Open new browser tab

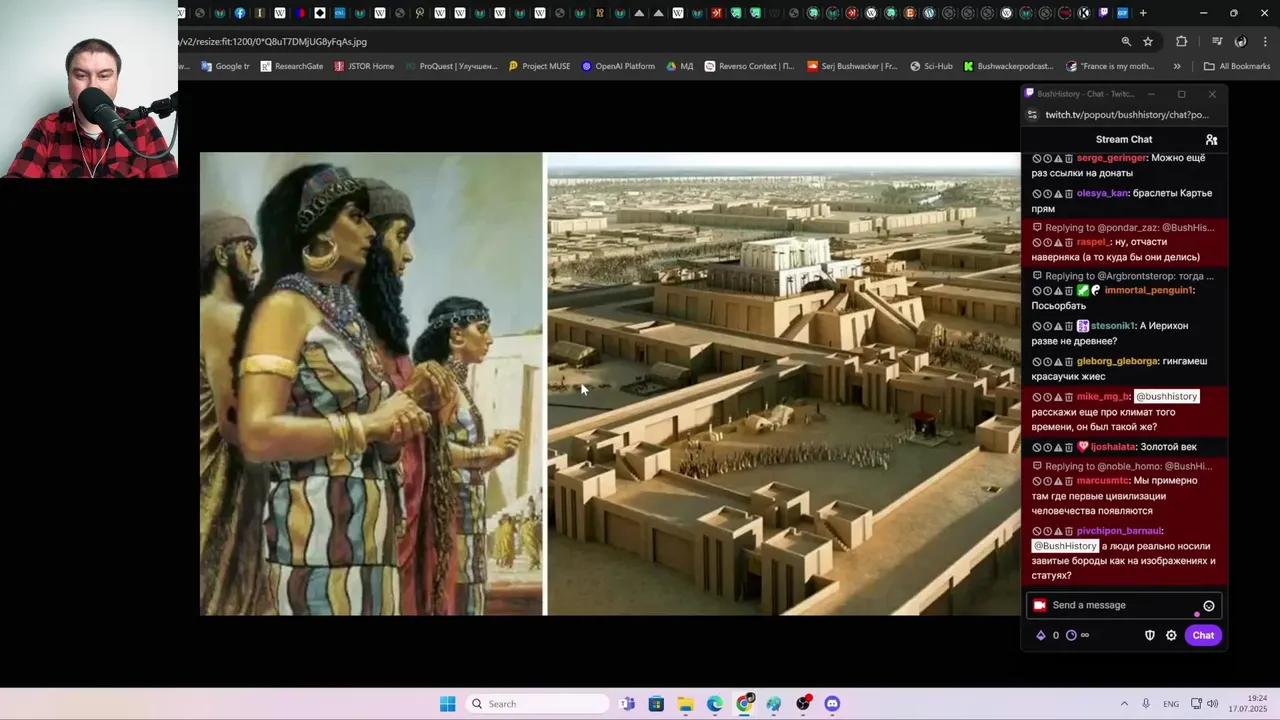[1143, 13]
